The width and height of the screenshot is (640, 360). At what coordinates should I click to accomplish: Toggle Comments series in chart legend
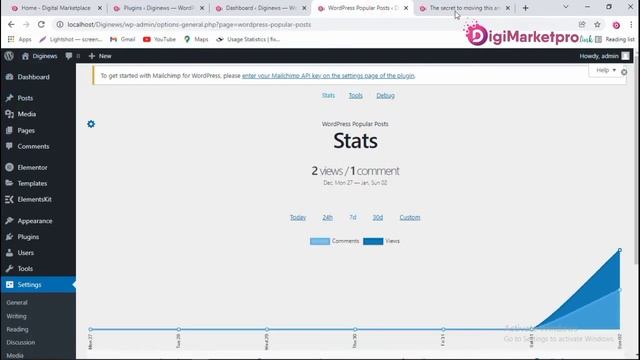click(x=334, y=241)
